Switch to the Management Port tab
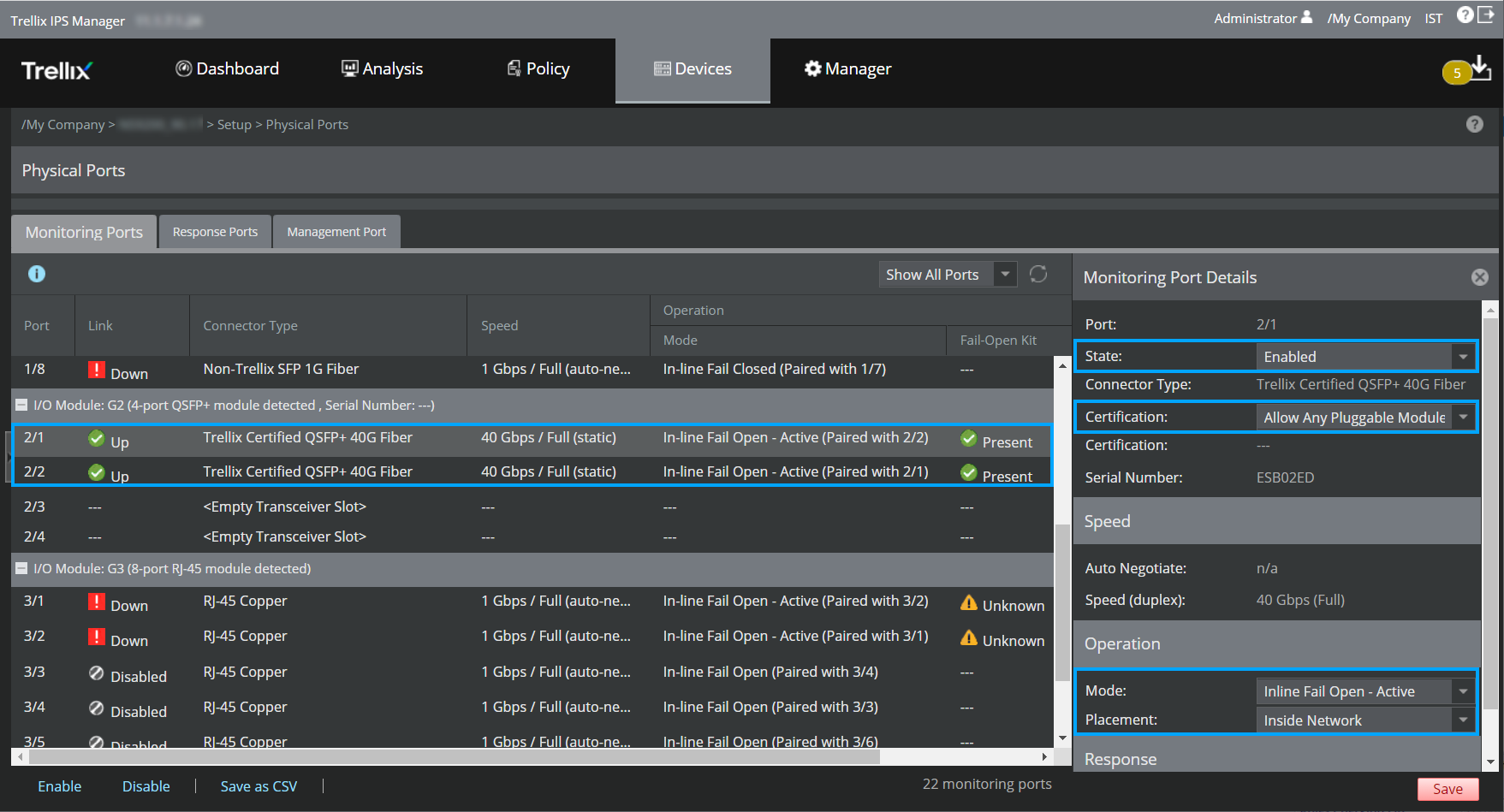The image size is (1504, 812). (336, 232)
